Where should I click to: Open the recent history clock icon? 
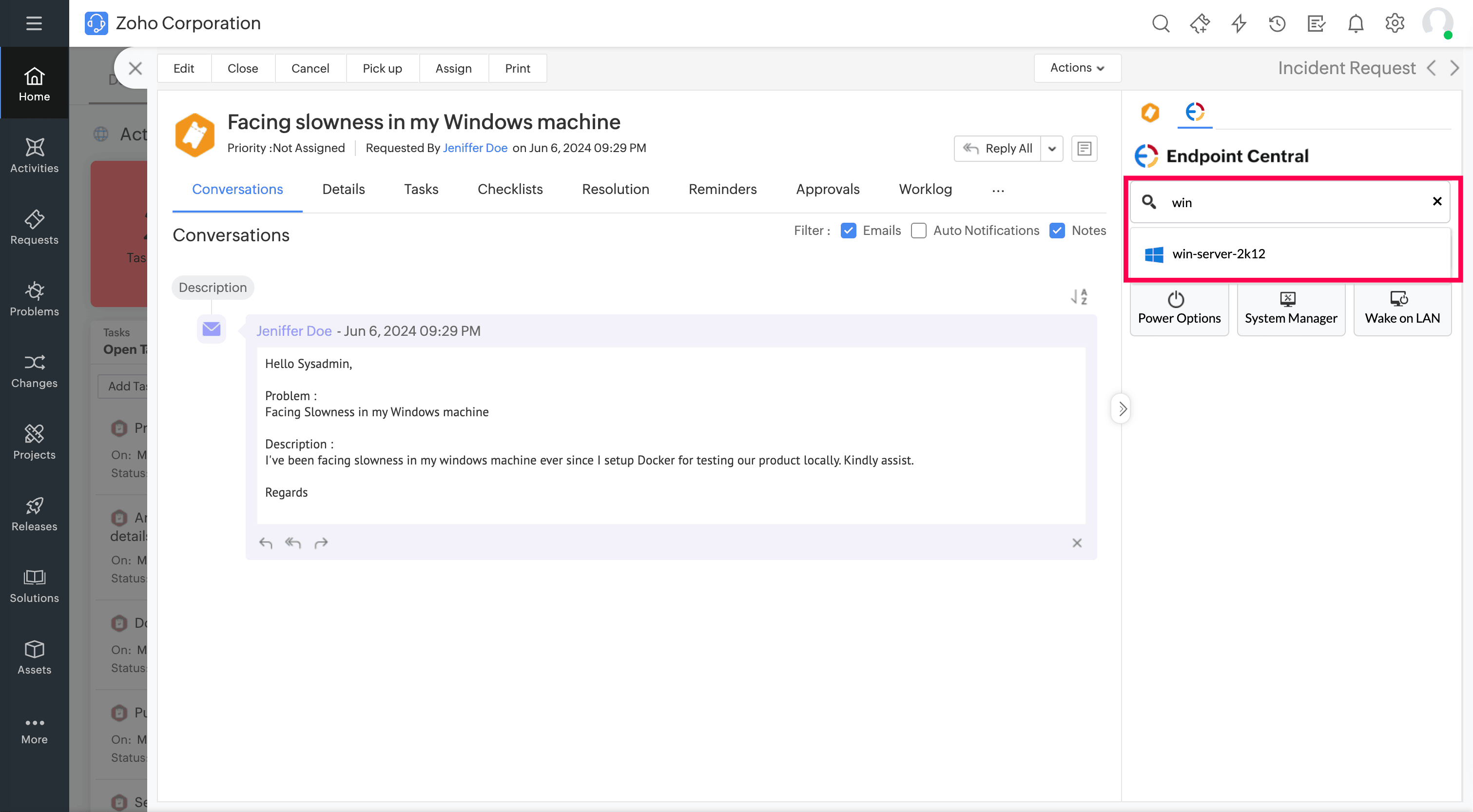coord(1277,23)
